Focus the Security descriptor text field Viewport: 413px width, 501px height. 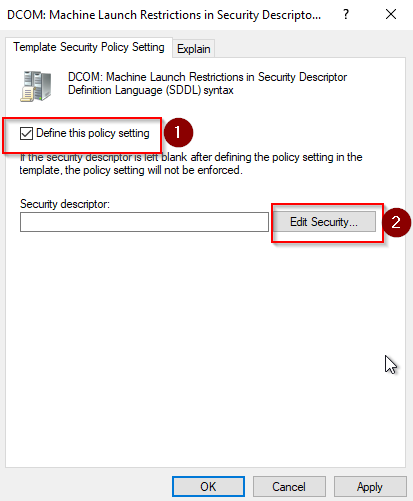(144, 222)
